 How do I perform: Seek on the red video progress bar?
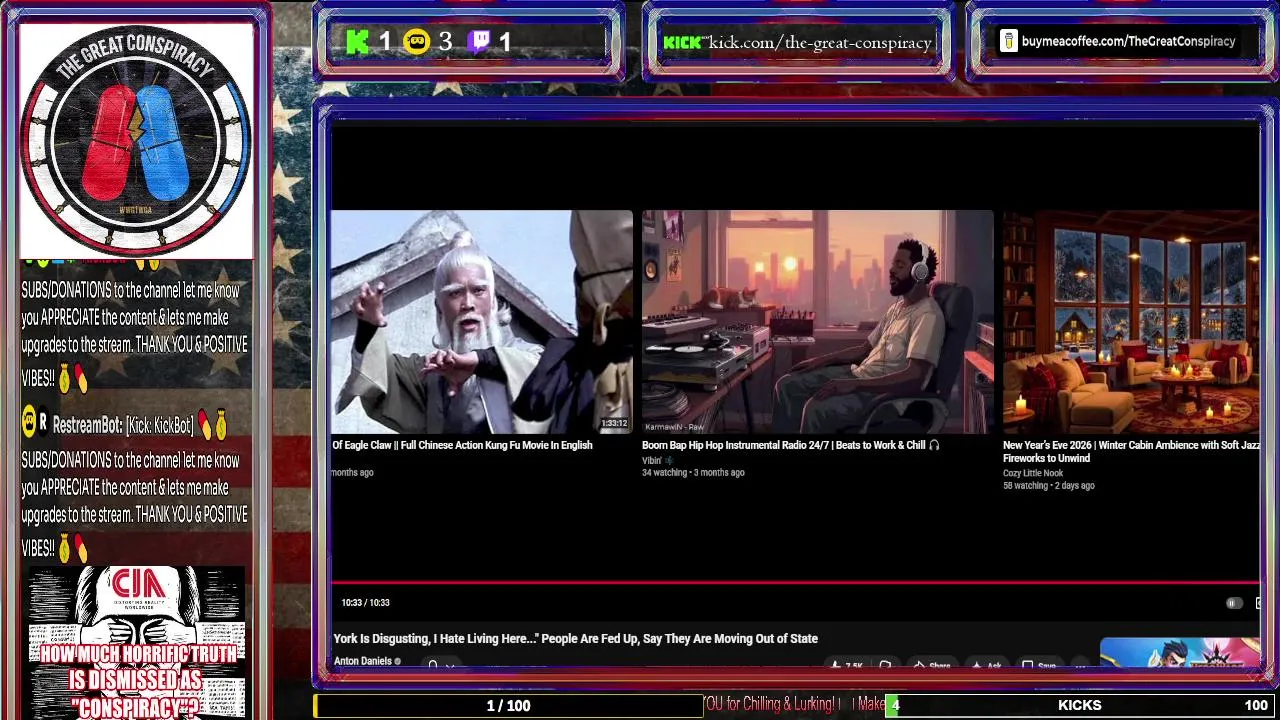pyautogui.click(x=796, y=581)
